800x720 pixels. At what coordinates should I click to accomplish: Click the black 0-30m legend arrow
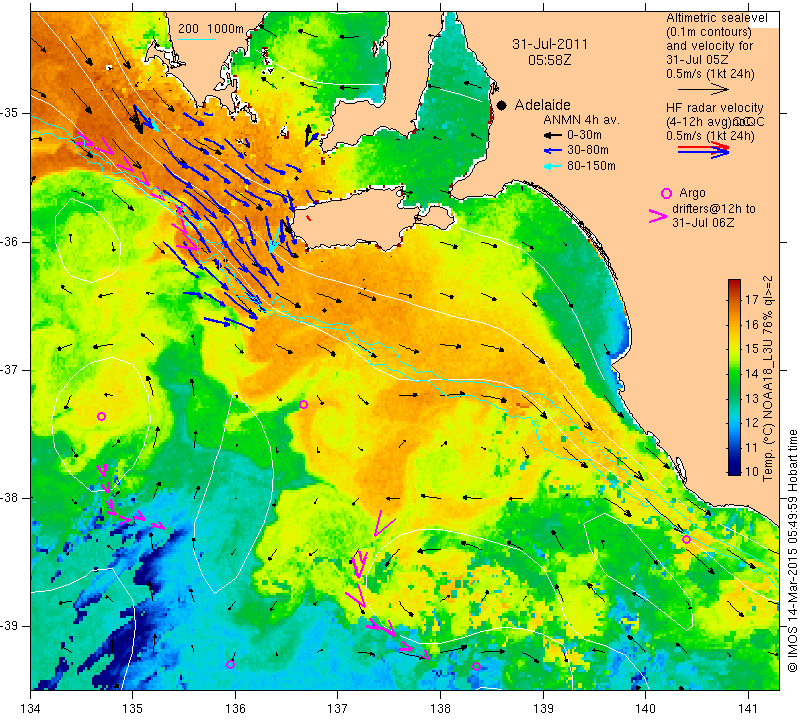[552, 135]
